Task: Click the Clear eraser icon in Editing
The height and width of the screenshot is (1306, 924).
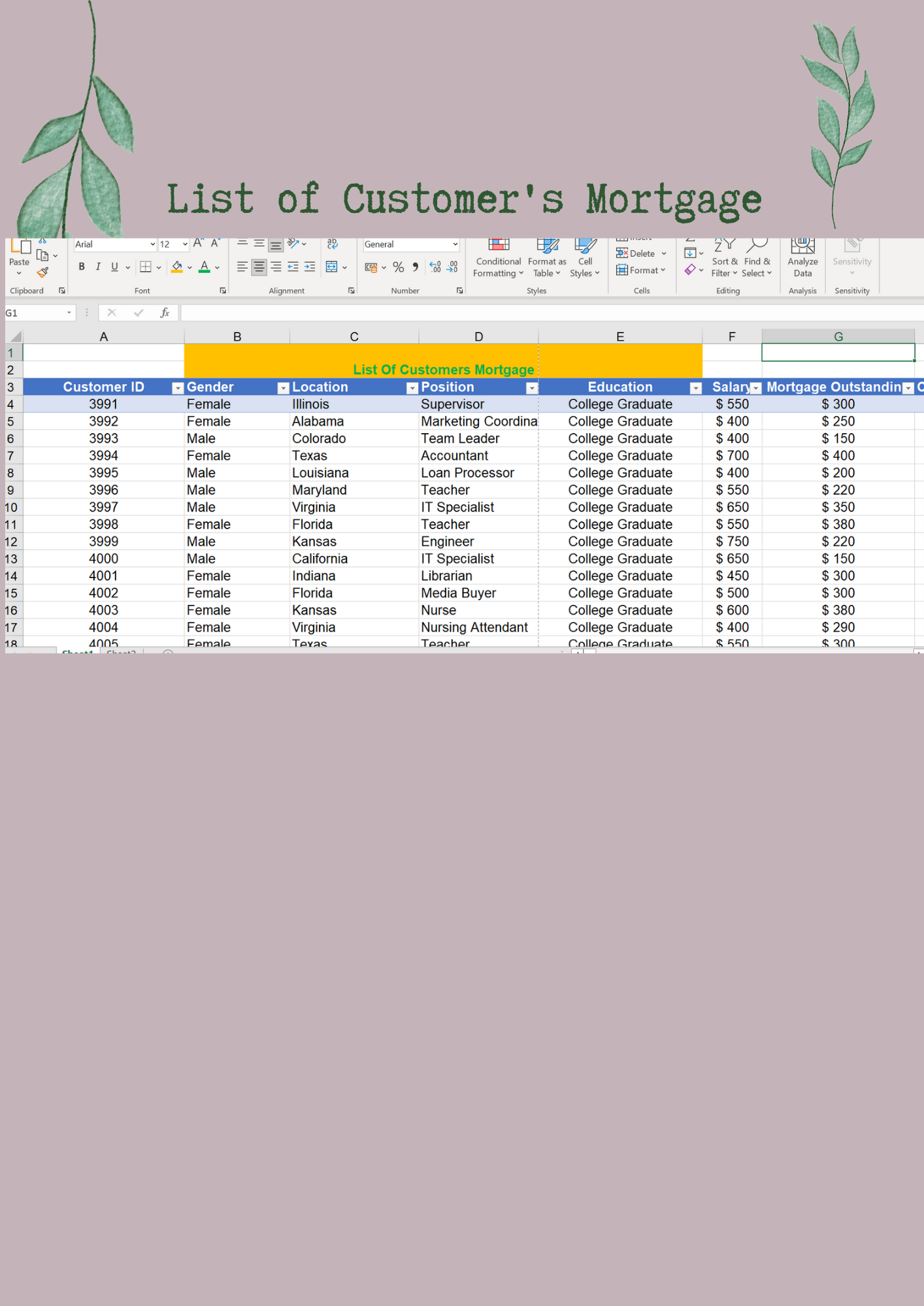Action: (690, 270)
